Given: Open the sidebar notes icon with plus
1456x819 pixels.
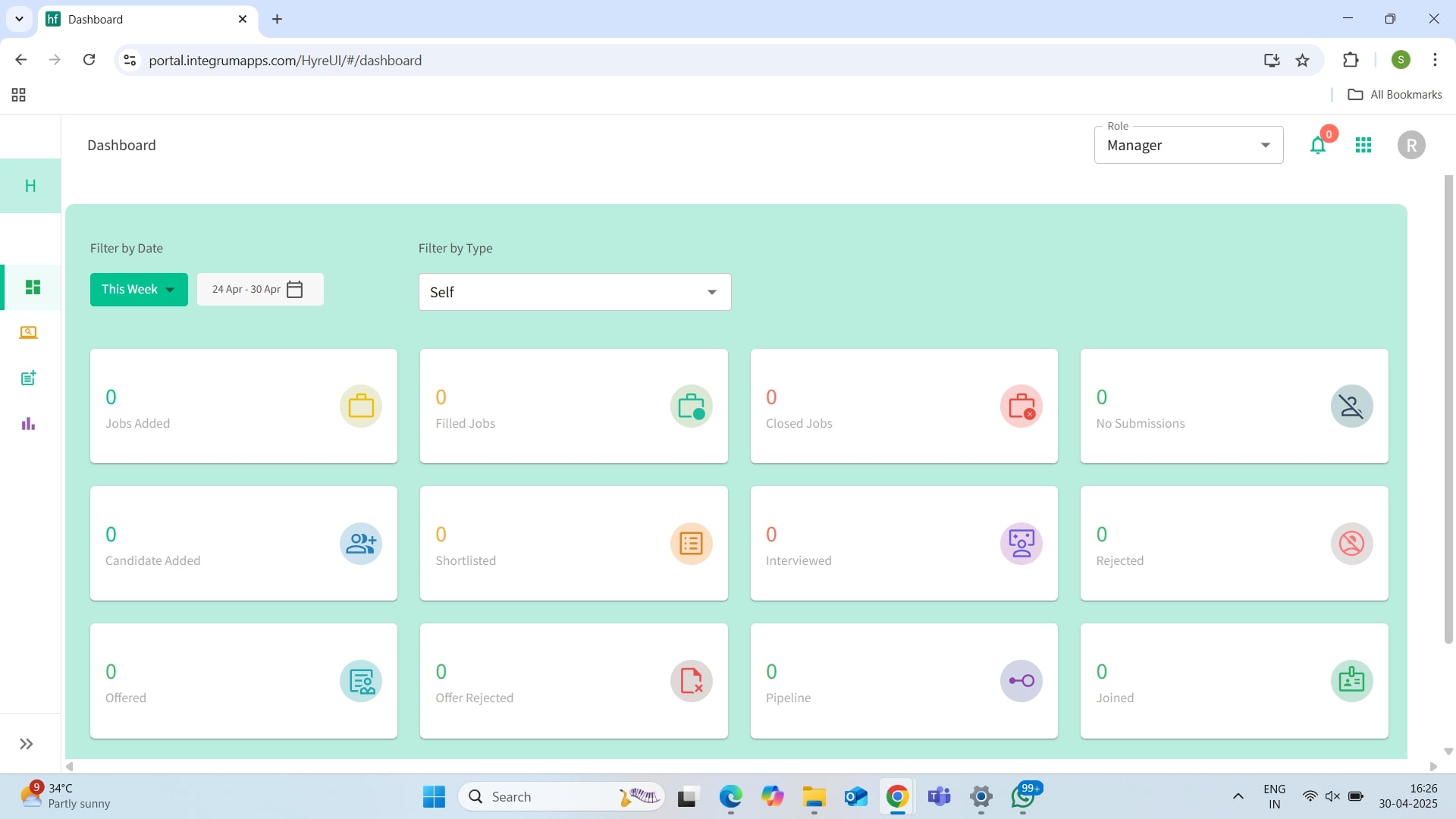Looking at the screenshot, I should pos(28,378).
